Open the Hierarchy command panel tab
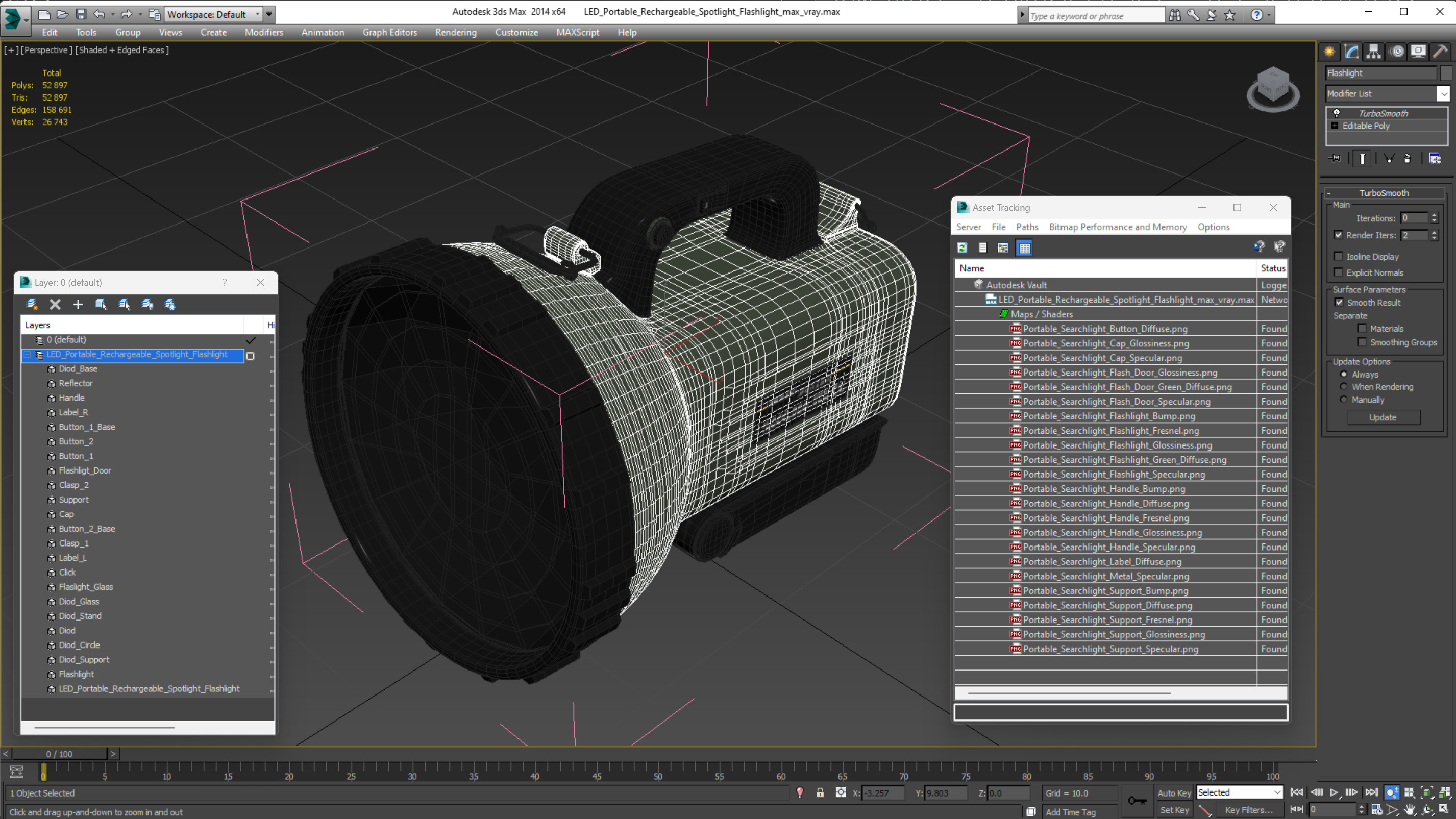The width and height of the screenshot is (1456, 819). [x=1373, y=52]
